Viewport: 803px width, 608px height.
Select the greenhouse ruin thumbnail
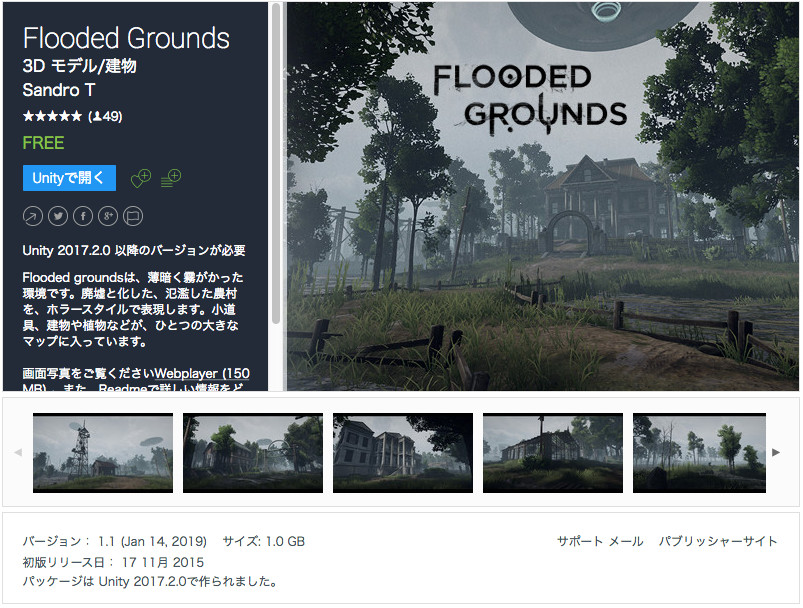point(553,453)
